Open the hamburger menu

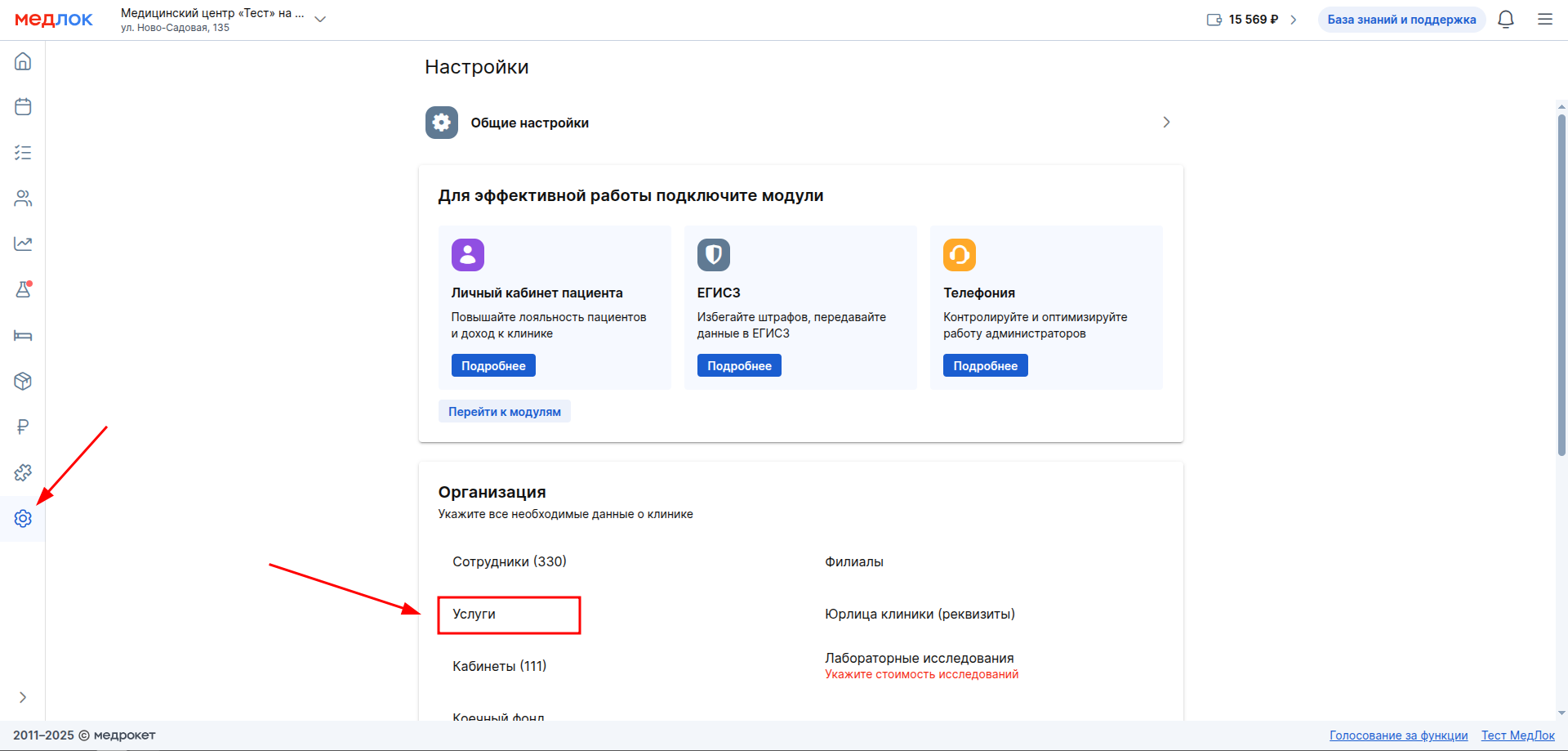tap(1544, 20)
